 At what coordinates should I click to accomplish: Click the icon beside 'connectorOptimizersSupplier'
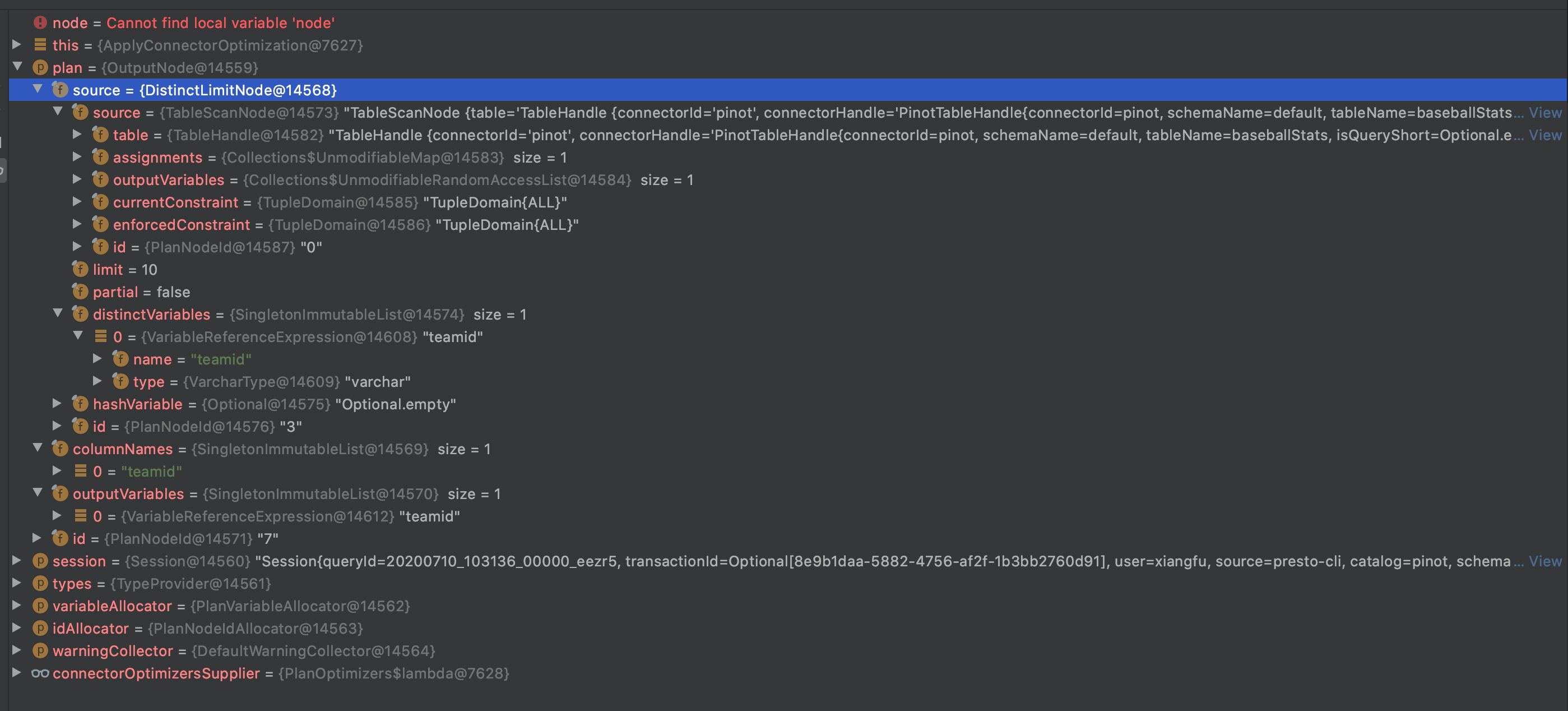click(x=40, y=673)
